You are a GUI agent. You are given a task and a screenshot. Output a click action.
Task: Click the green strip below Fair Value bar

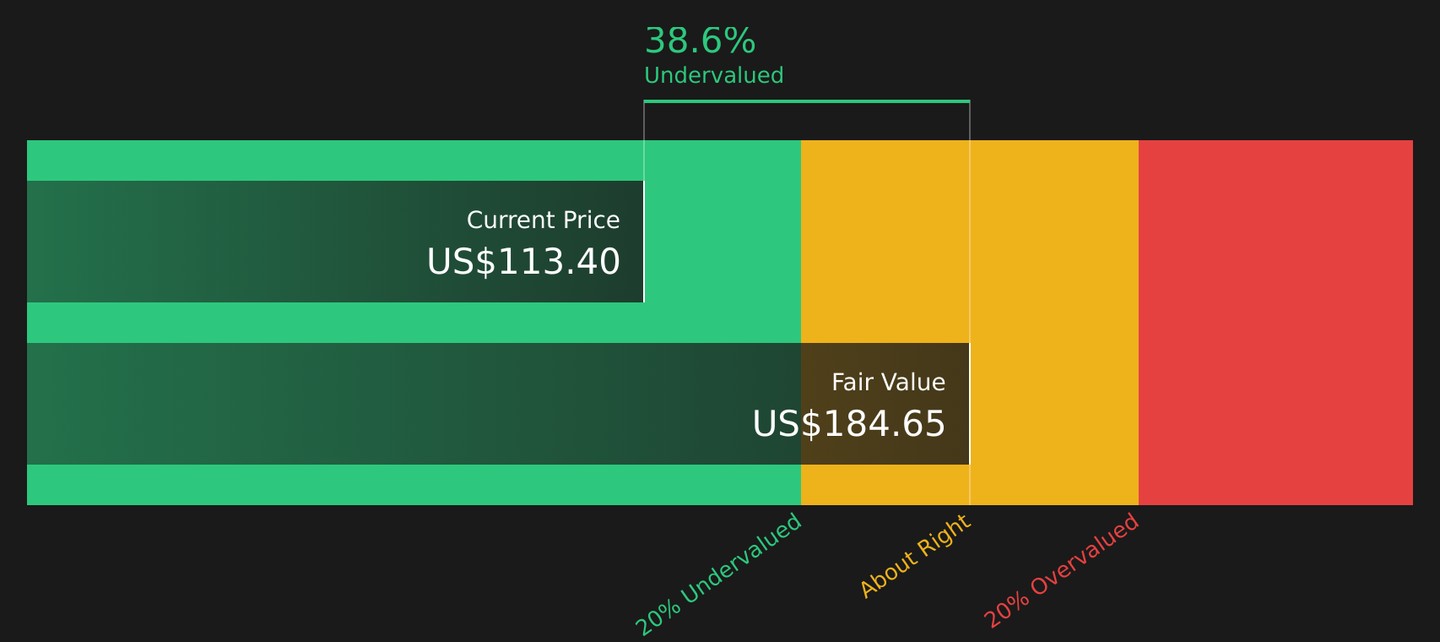[x=414, y=485]
